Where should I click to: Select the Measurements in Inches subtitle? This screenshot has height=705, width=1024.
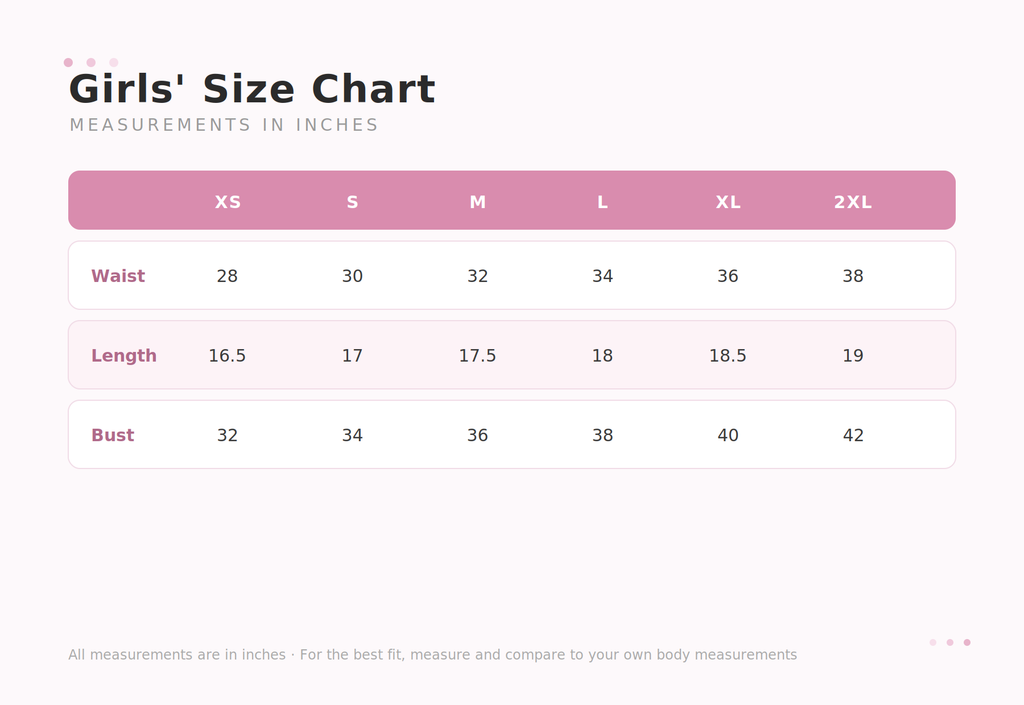(224, 125)
